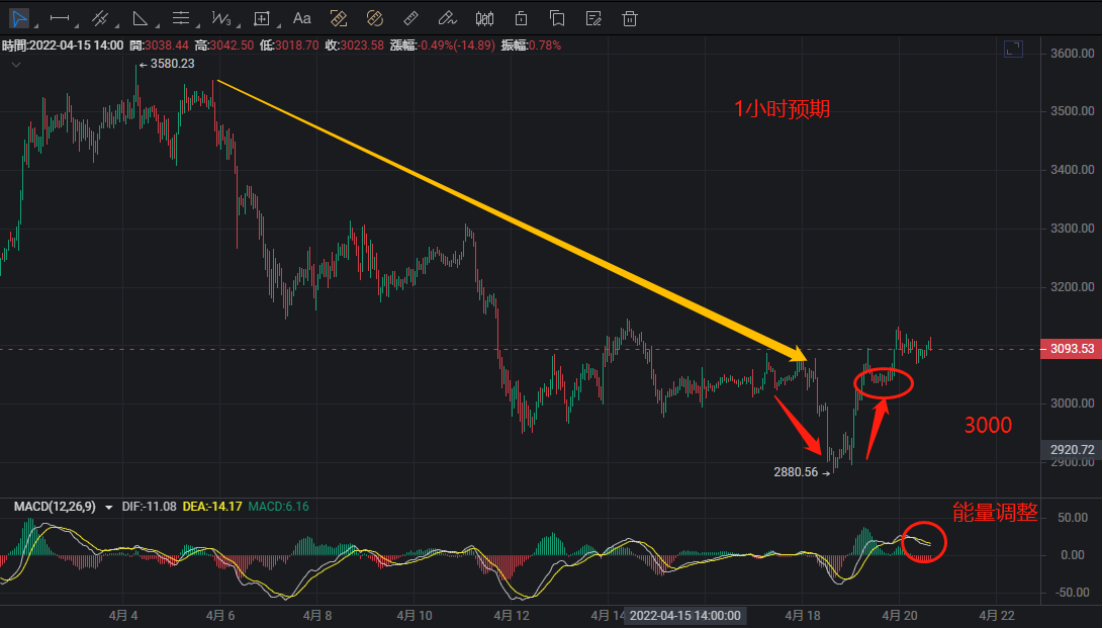Click the high price 3042.50 value
This screenshot has height=628, width=1103.
(232, 45)
